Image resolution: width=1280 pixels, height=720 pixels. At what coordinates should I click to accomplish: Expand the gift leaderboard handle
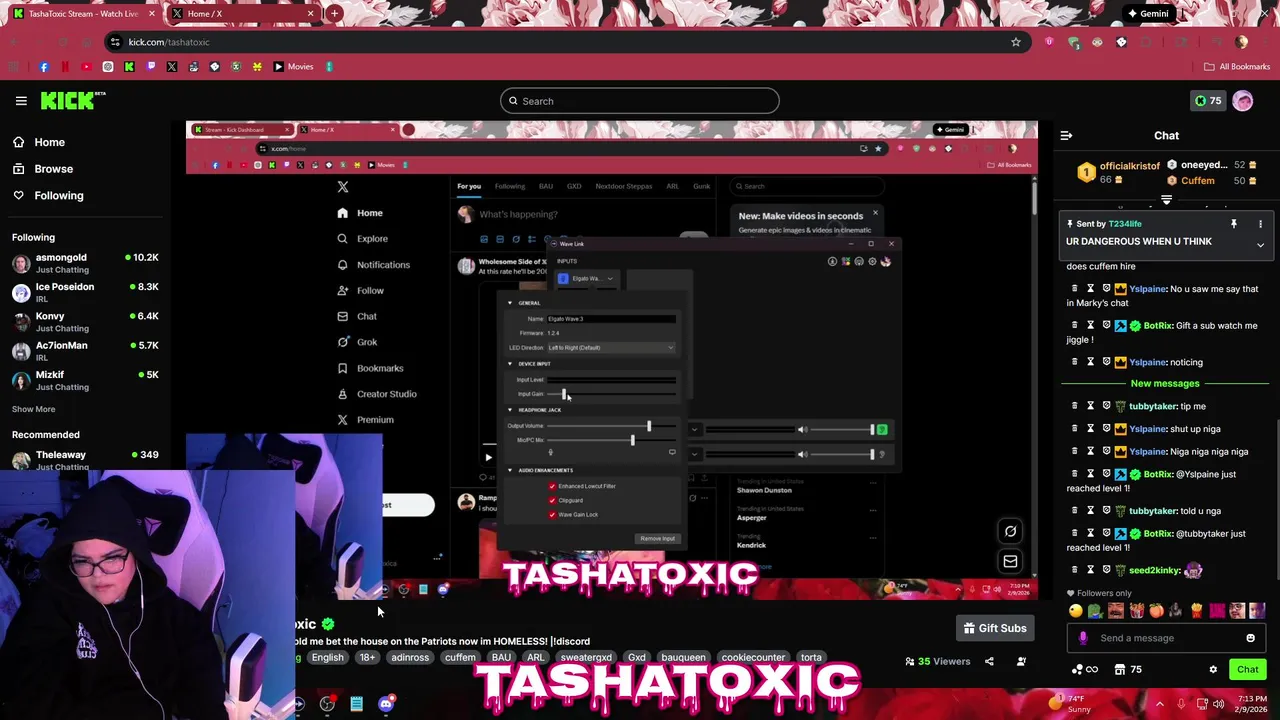1166,200
